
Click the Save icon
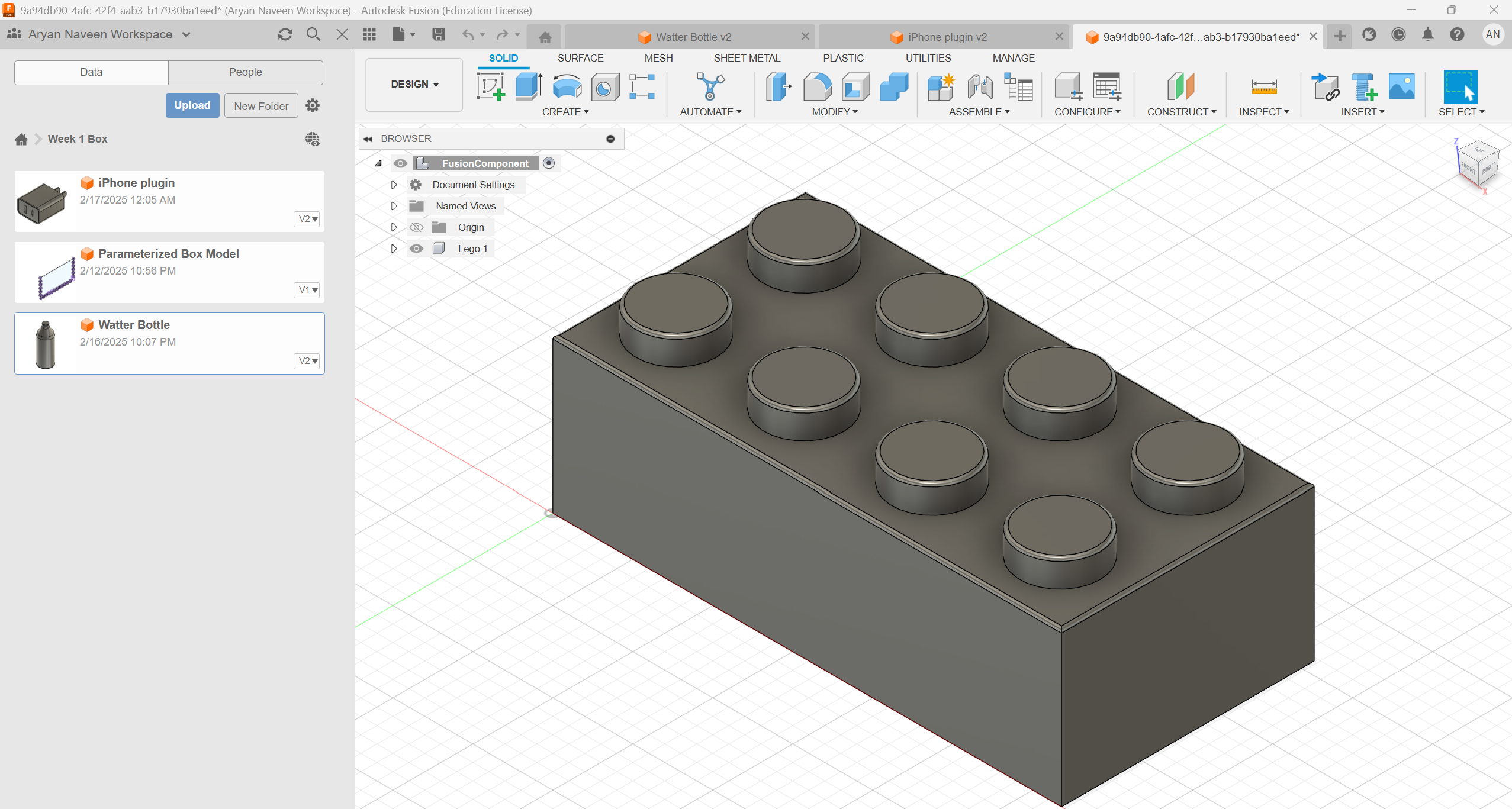click(x=438, y=34)
